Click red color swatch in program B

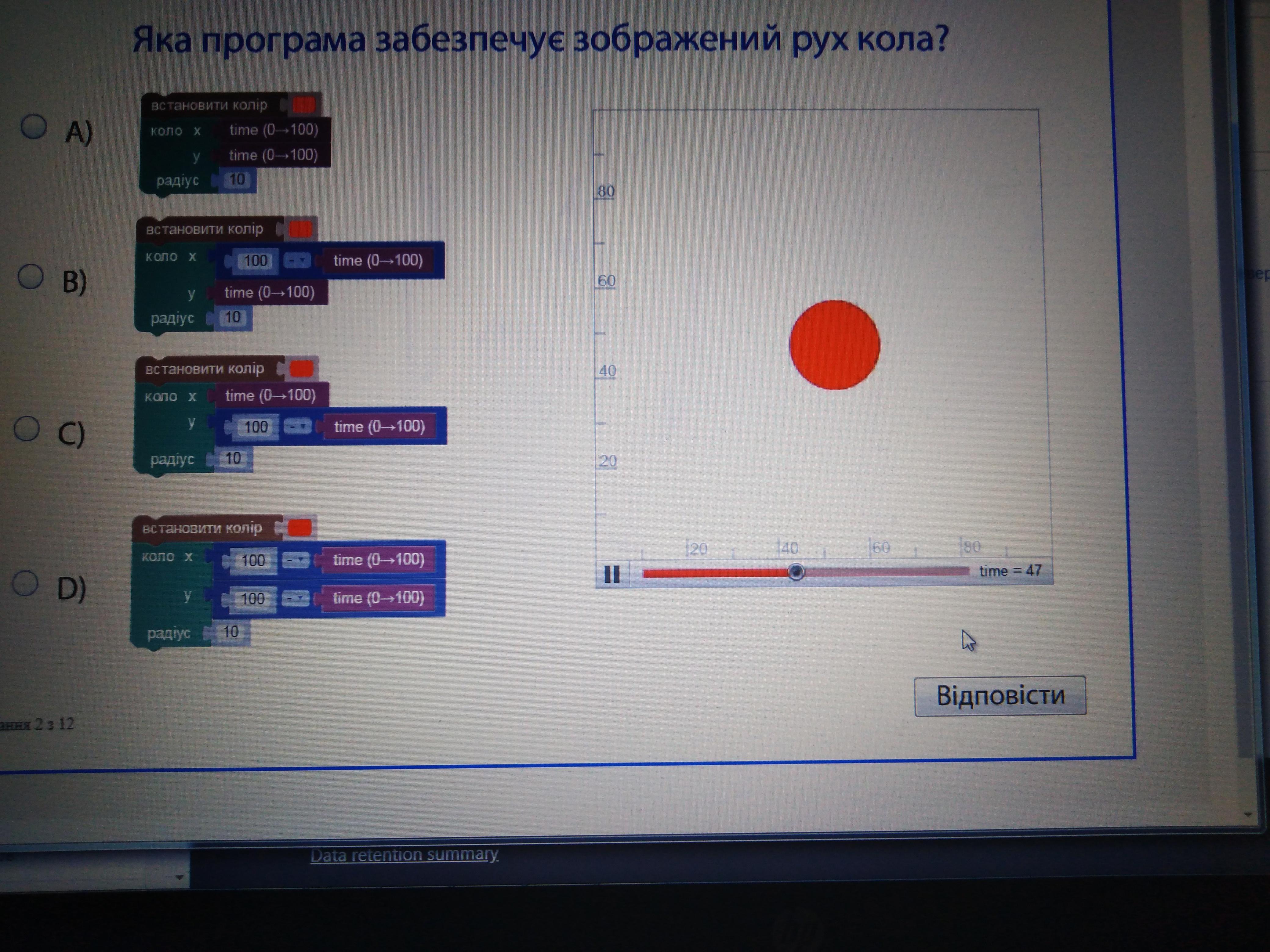click(x=300, y=229)
